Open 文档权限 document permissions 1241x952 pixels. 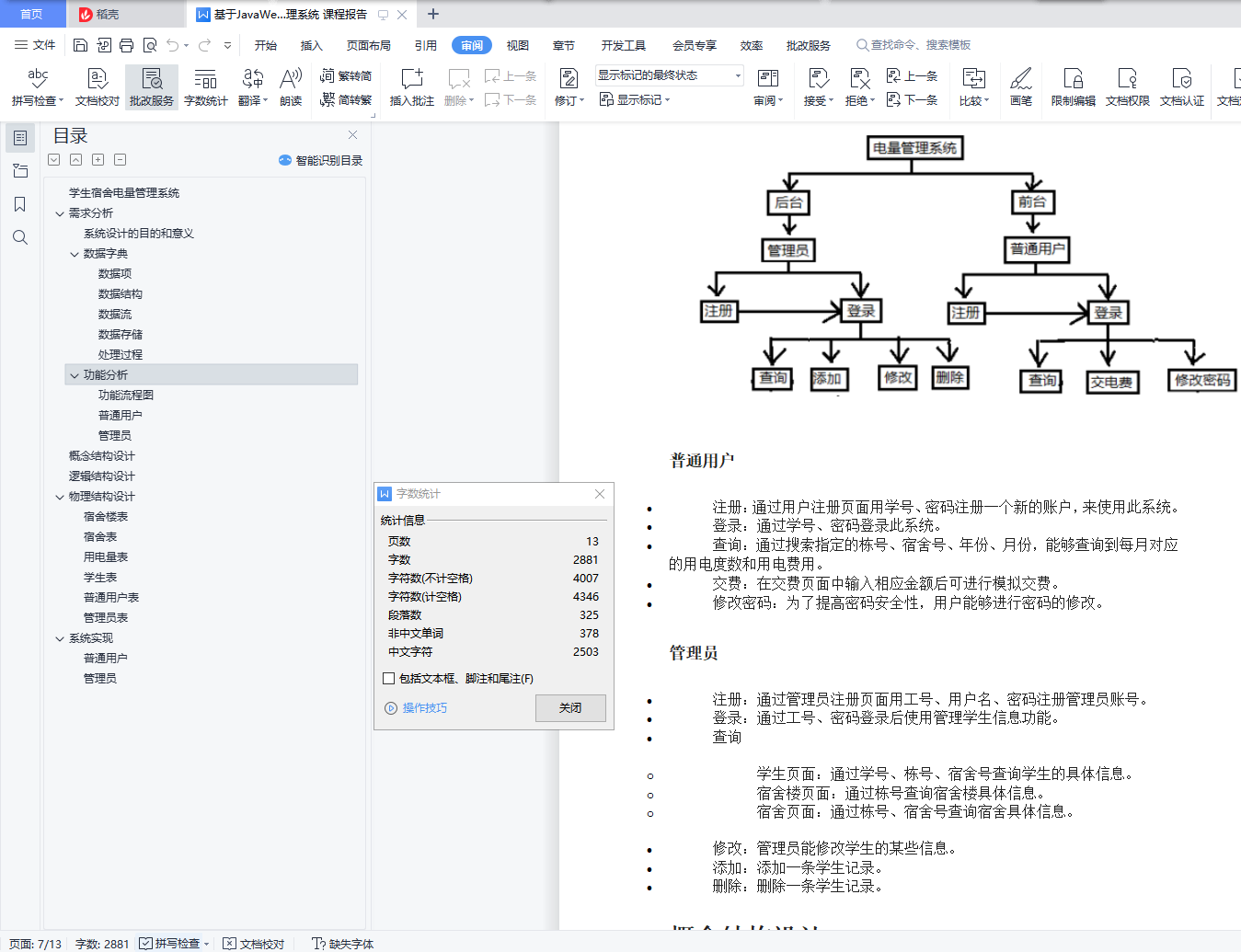1128,87
